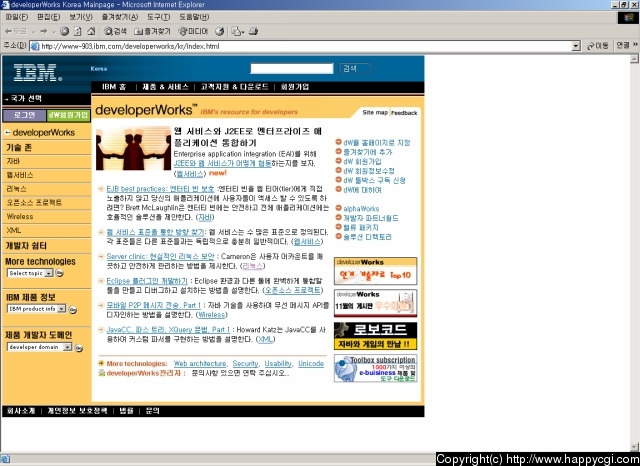This screenshot has width=640, height=466.
Task: Click the Windows flag throbber icon
Action: tap(628, 18)
